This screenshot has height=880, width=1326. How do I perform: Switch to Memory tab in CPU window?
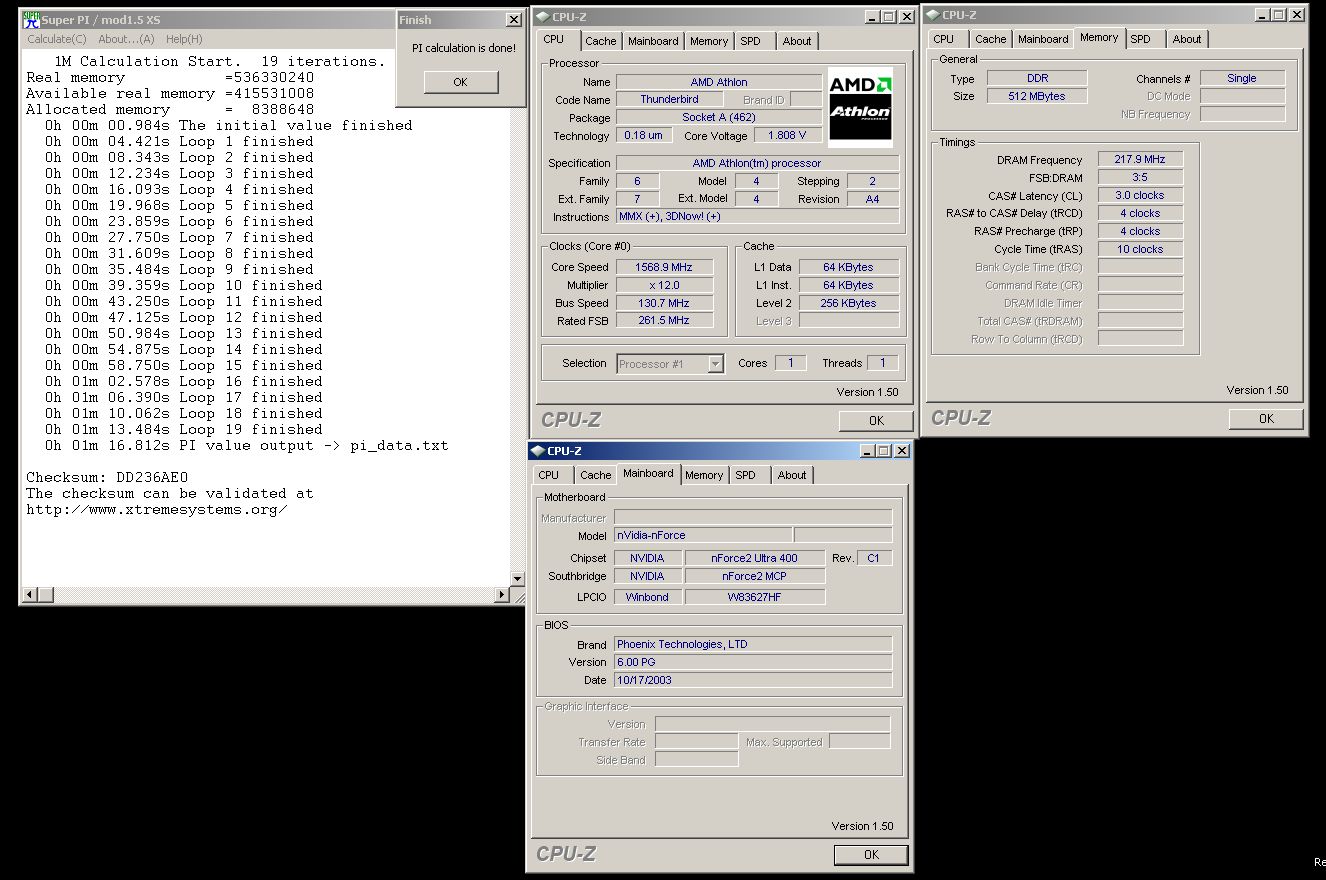[708, 41]
